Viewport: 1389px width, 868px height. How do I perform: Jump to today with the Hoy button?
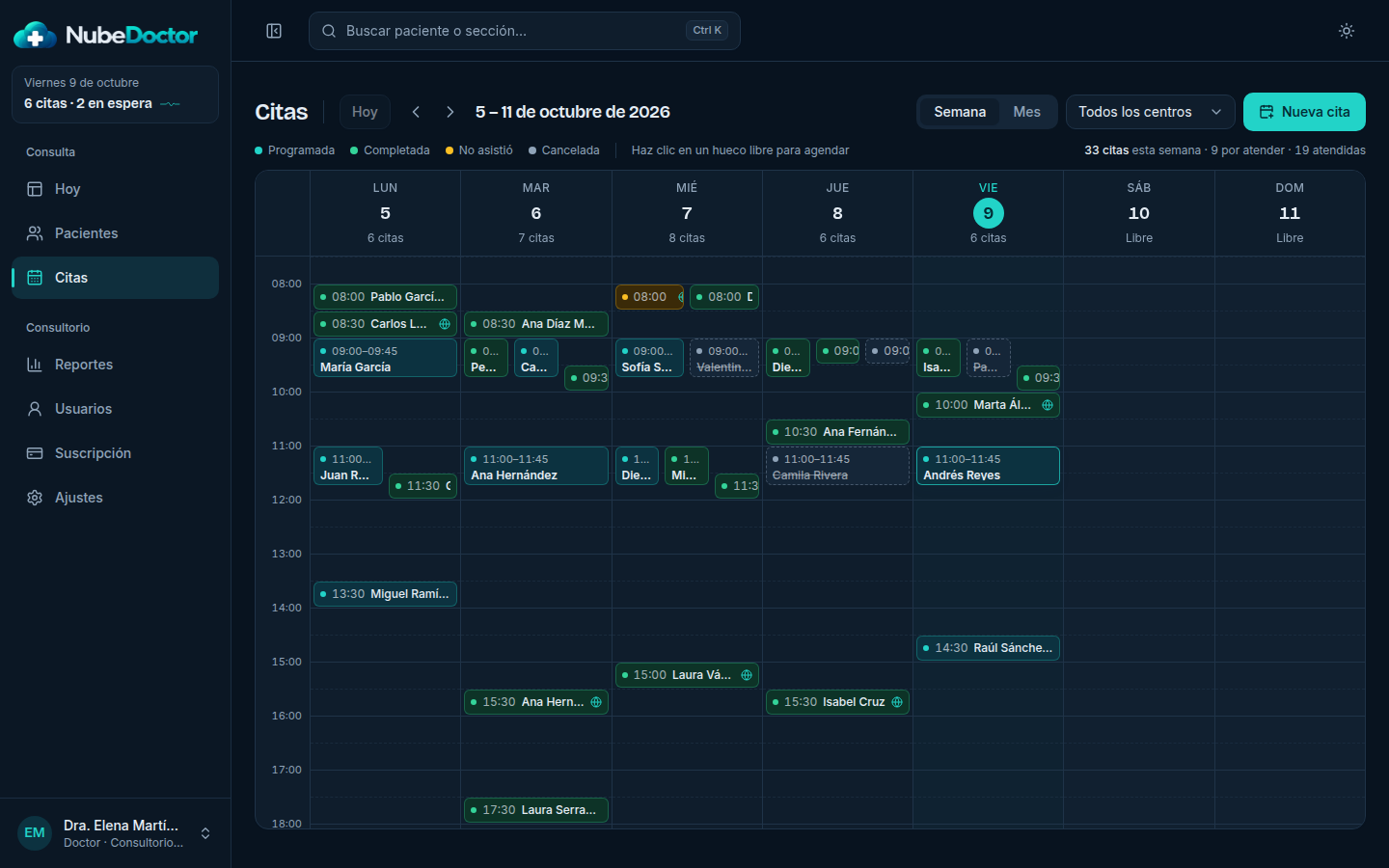pyautogui.click(x=365, y=112)
